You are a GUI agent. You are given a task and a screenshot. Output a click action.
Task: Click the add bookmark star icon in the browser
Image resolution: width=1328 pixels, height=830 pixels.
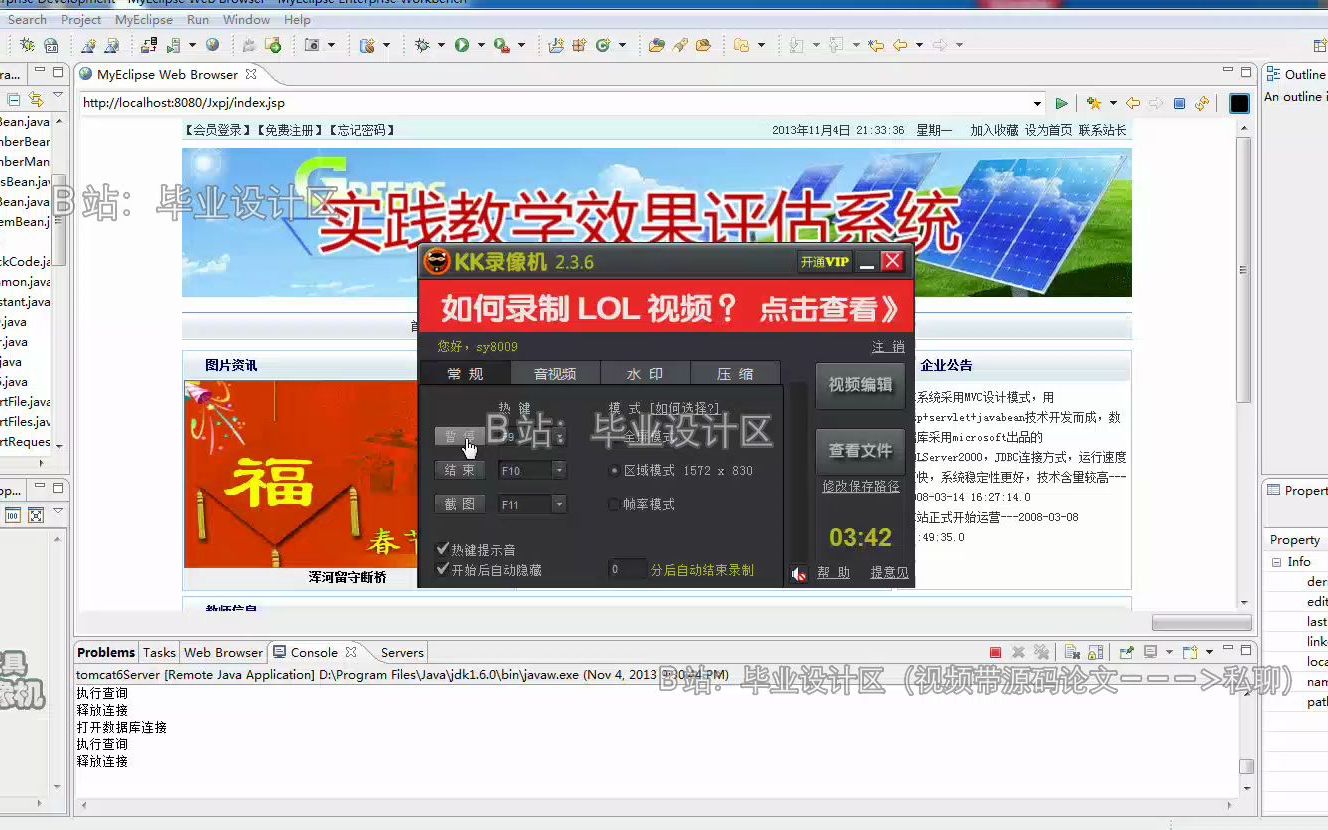coord(1093,103)
